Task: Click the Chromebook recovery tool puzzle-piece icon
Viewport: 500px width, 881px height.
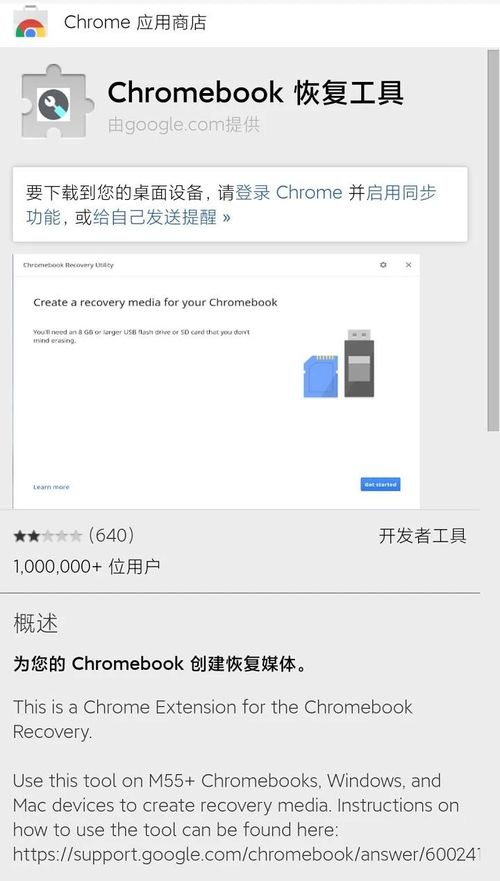Action: [54, 101]
